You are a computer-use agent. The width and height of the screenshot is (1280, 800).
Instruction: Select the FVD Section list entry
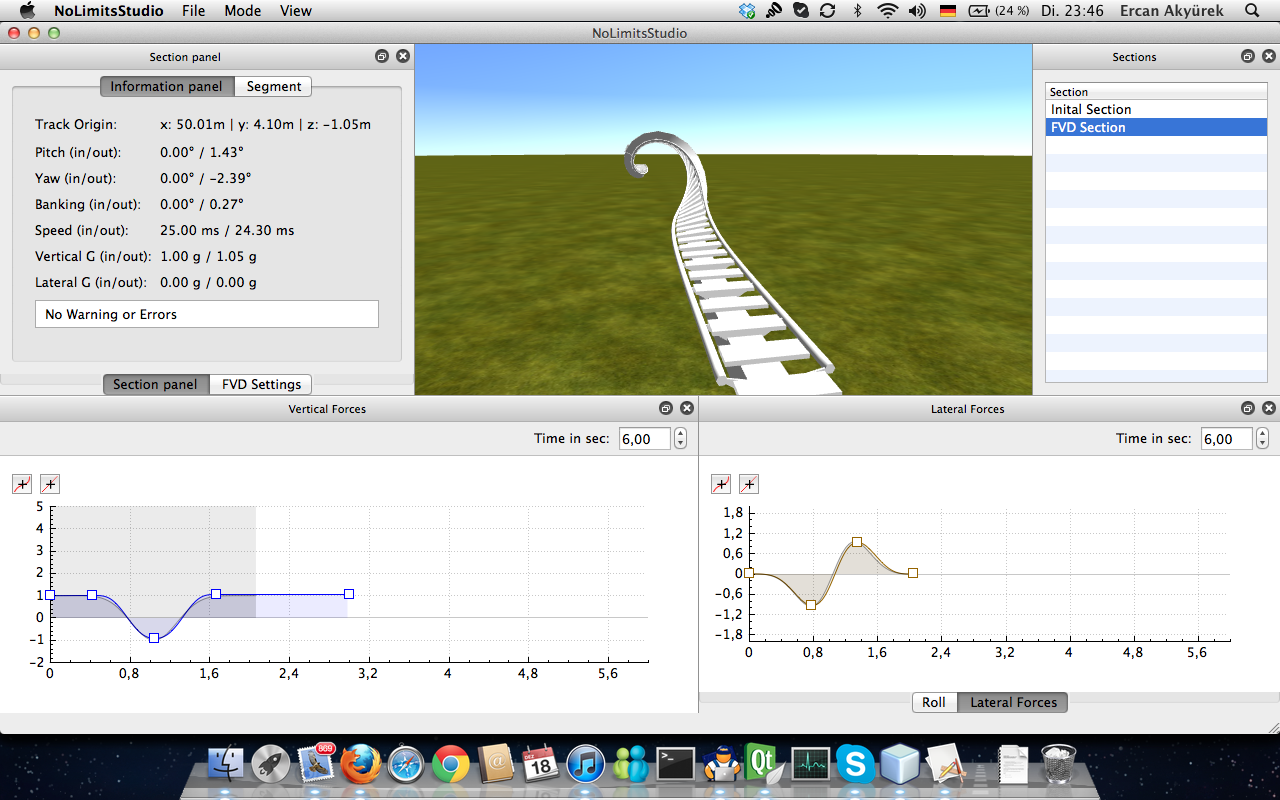tap(1088, 128)
